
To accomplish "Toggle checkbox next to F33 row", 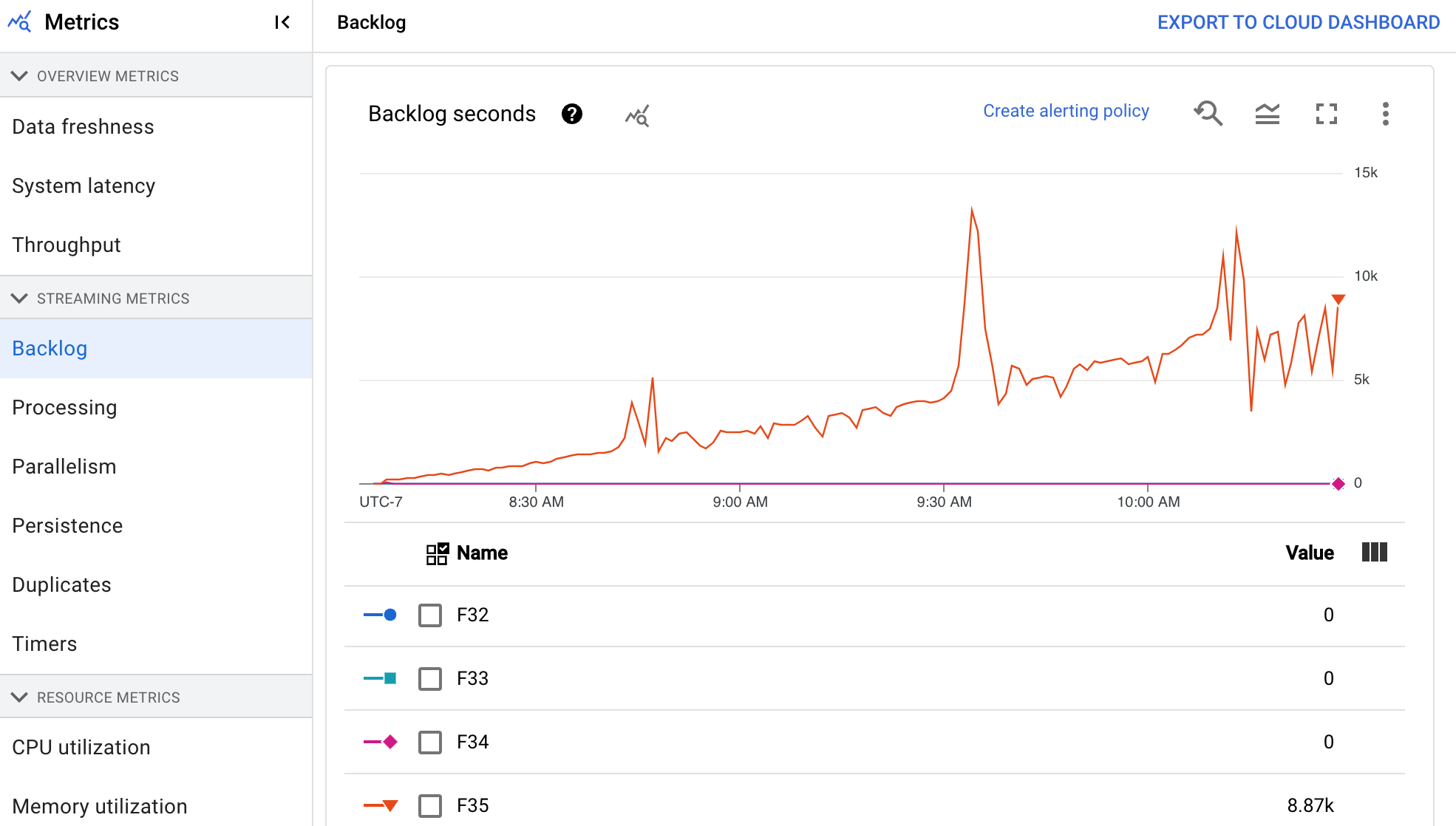I will coord(429,678).
